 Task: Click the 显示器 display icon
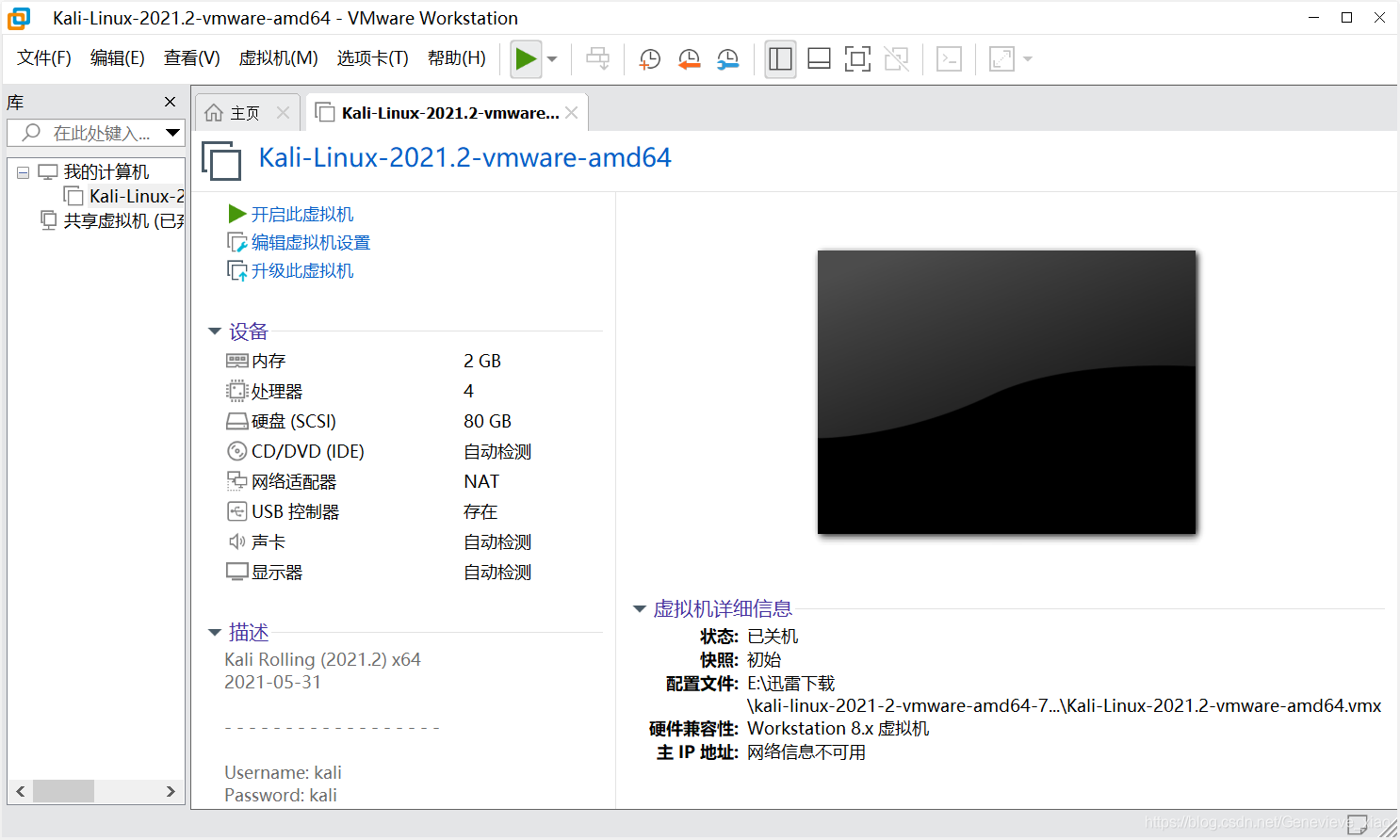pos(236,572)
